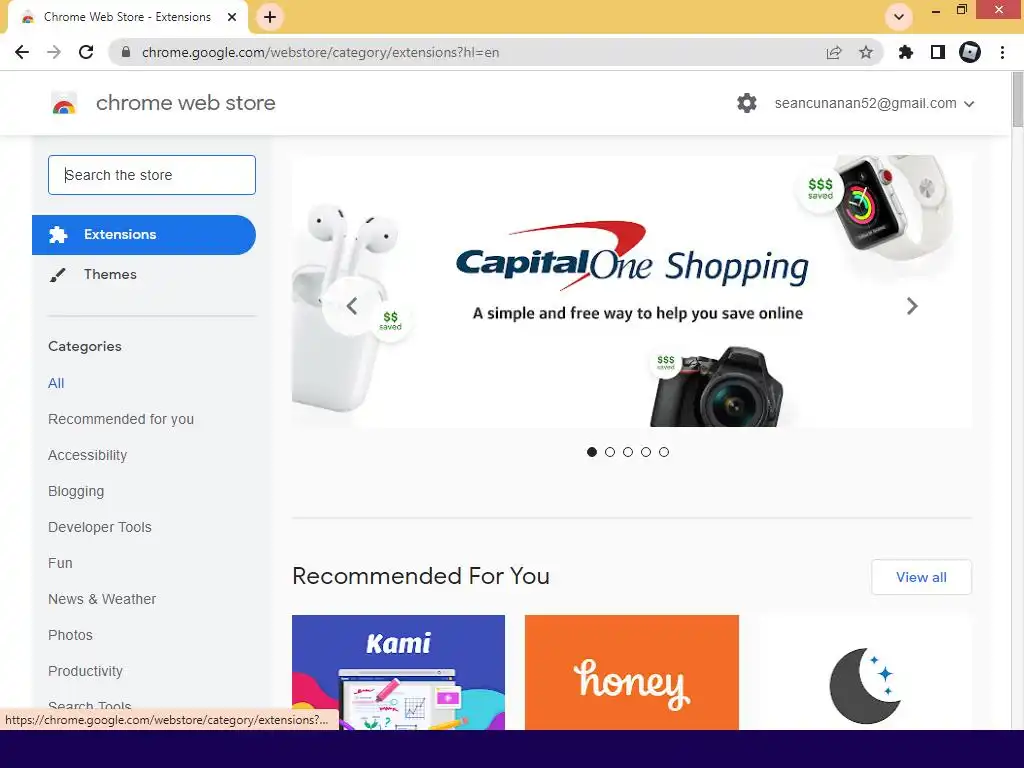Select the third carousel dot
Viewport: 1024px width, 768px height.
[x=628, y=452]
